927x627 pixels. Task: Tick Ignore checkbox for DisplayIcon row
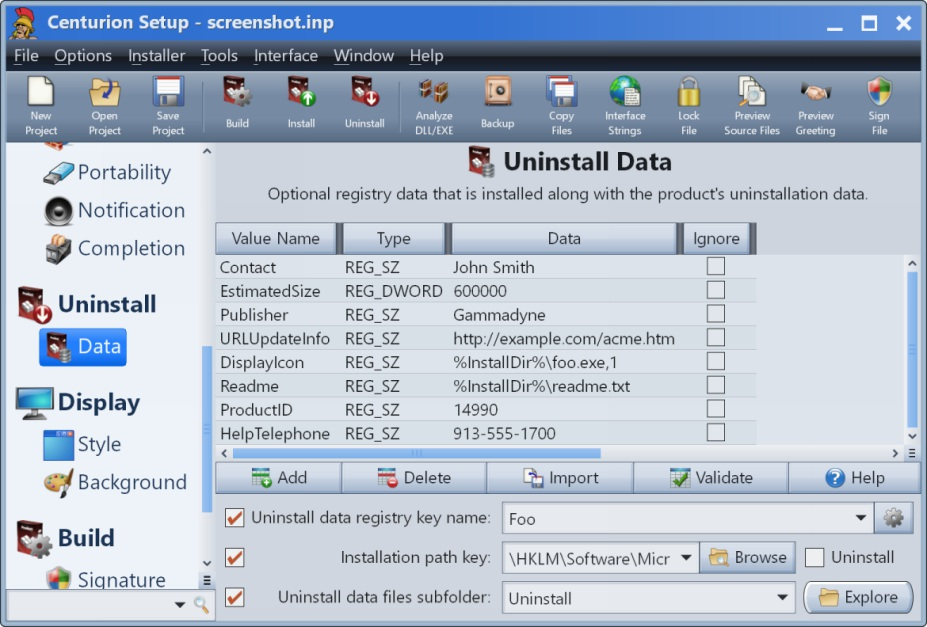[716, 361]
